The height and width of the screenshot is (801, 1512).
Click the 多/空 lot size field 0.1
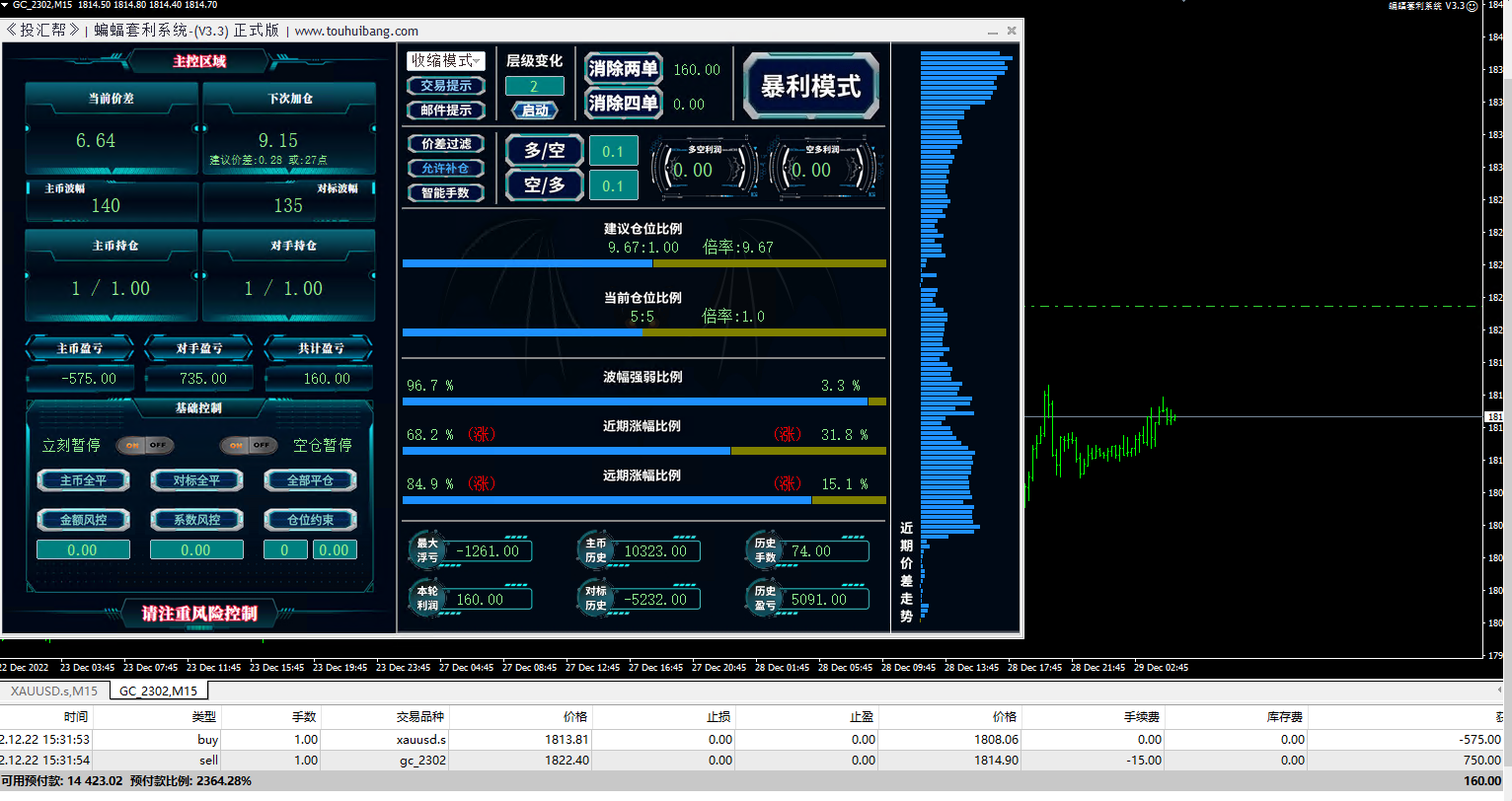coord(614,151)
